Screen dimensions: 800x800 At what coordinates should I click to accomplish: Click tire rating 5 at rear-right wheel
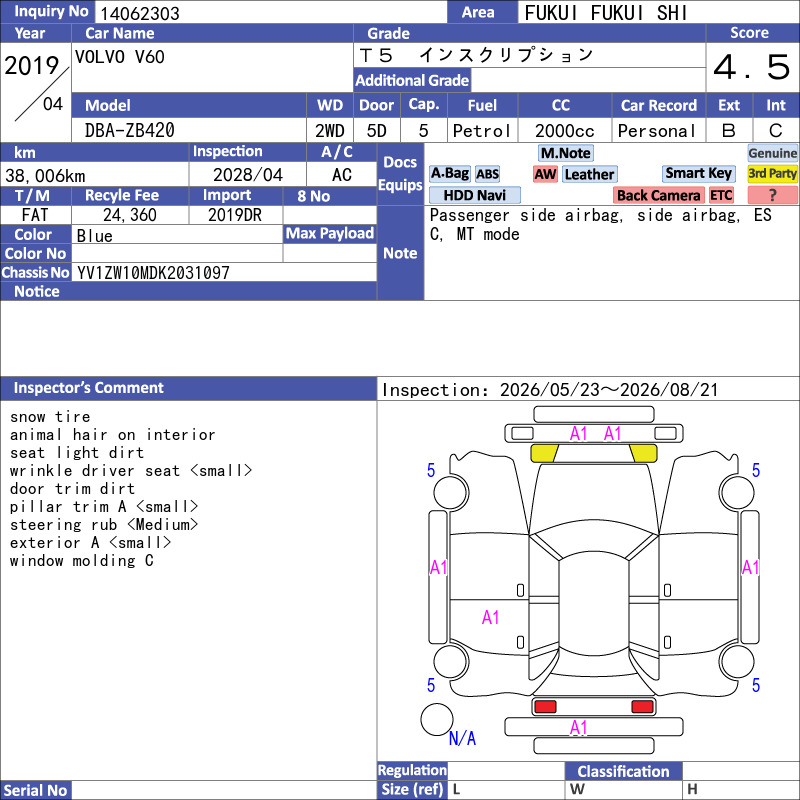[756, 685]
